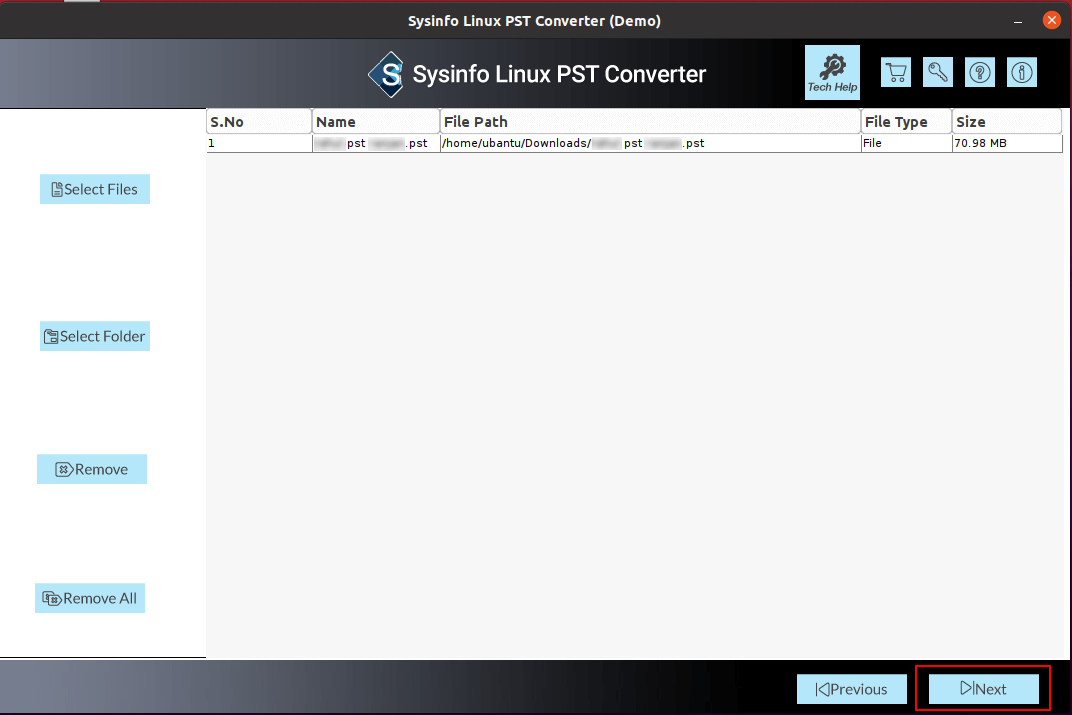The image size is (1072, 715).
Task: Select the file name cell ending in .pst
Action: coord(376,144)
